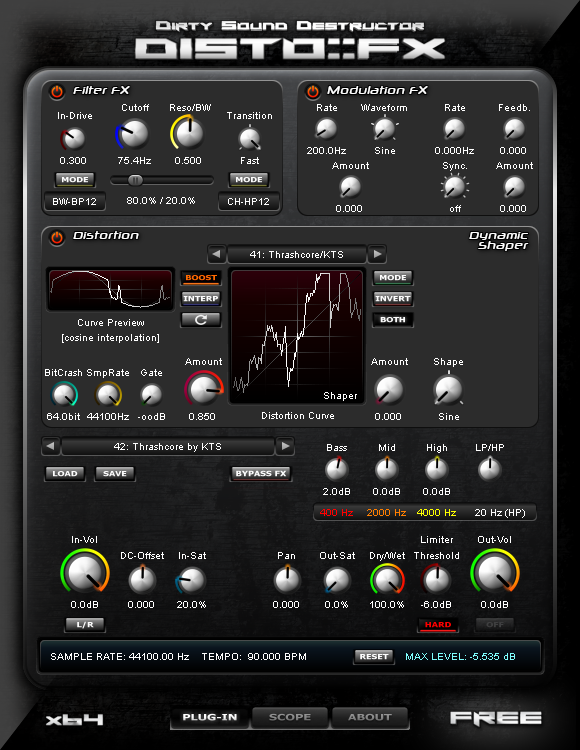
Task: Click the LP/HP knob
Action: 490,469
